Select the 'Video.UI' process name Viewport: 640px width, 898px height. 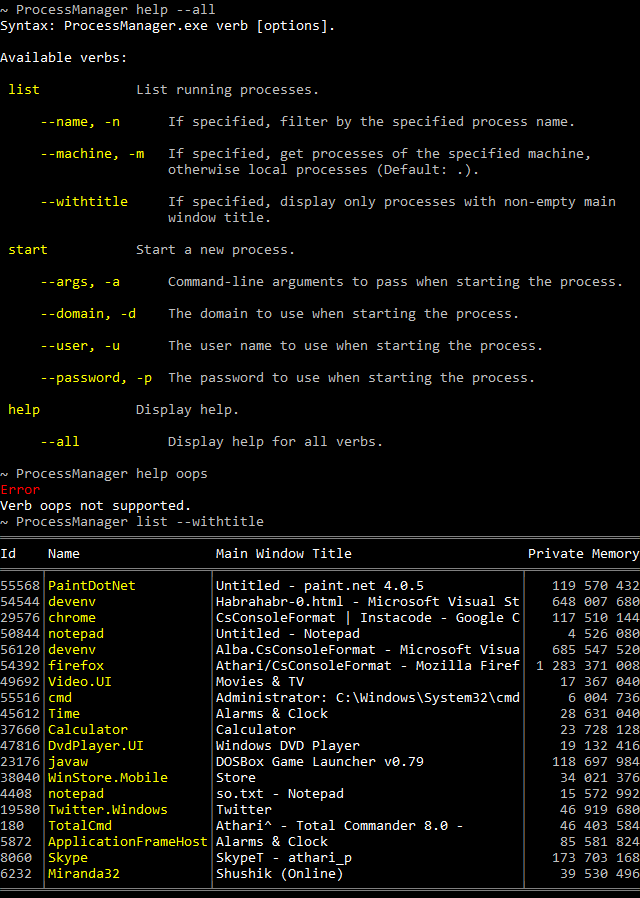80,682
